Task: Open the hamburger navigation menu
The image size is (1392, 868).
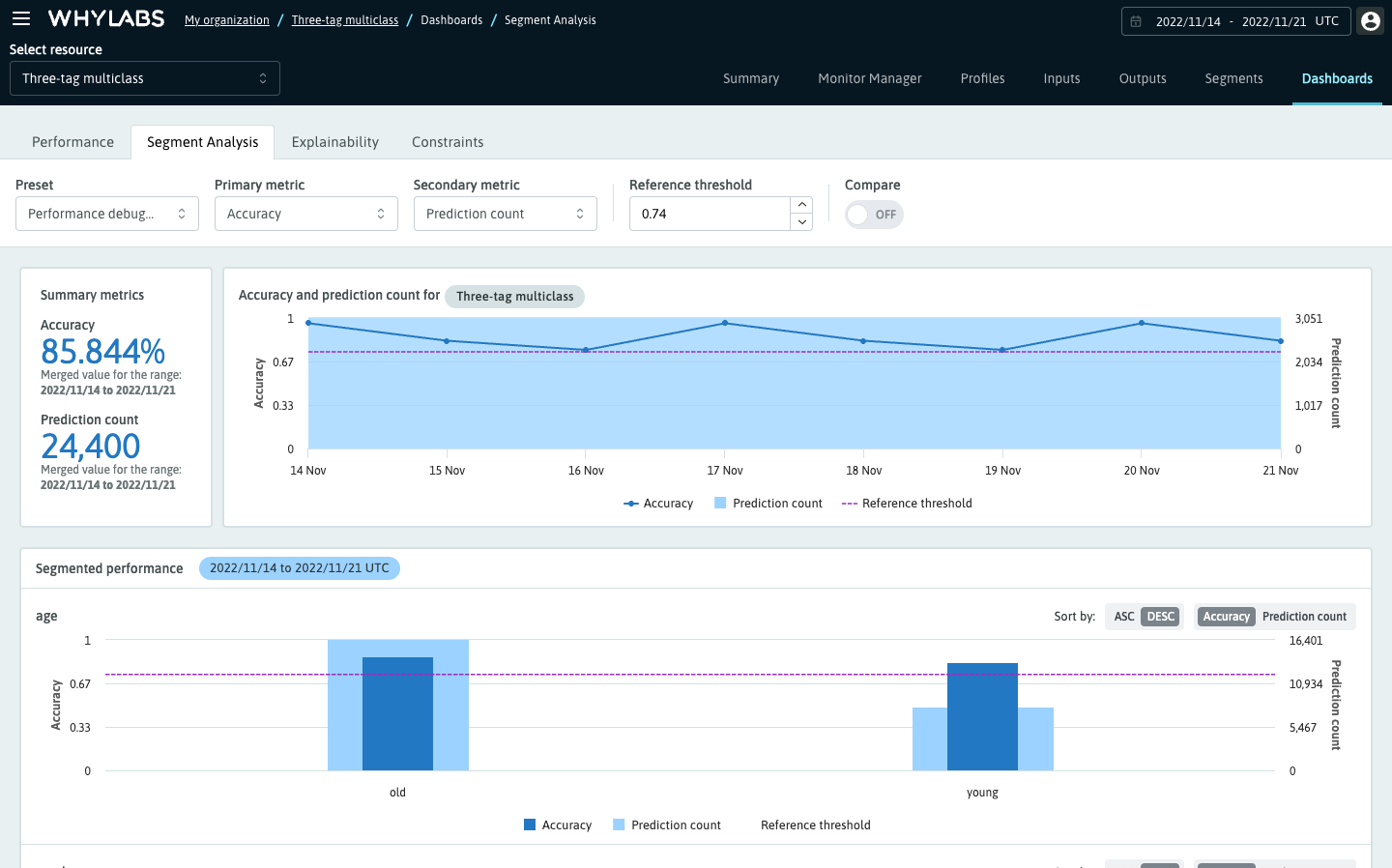Action: 21,17
